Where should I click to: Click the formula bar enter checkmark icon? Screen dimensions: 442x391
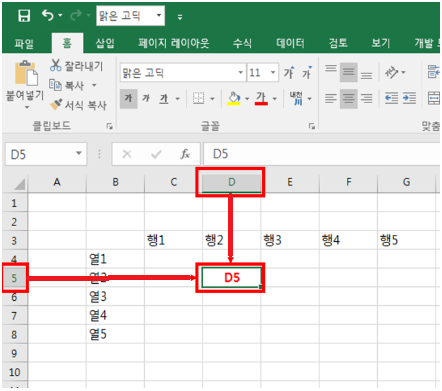pos(156,154)
